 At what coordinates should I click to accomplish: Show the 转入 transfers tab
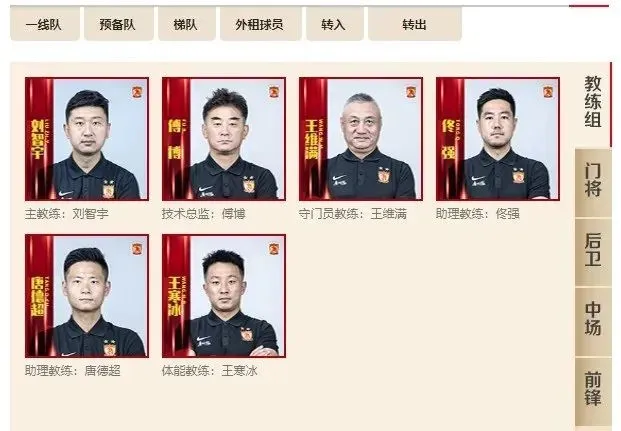pos(334,24)
